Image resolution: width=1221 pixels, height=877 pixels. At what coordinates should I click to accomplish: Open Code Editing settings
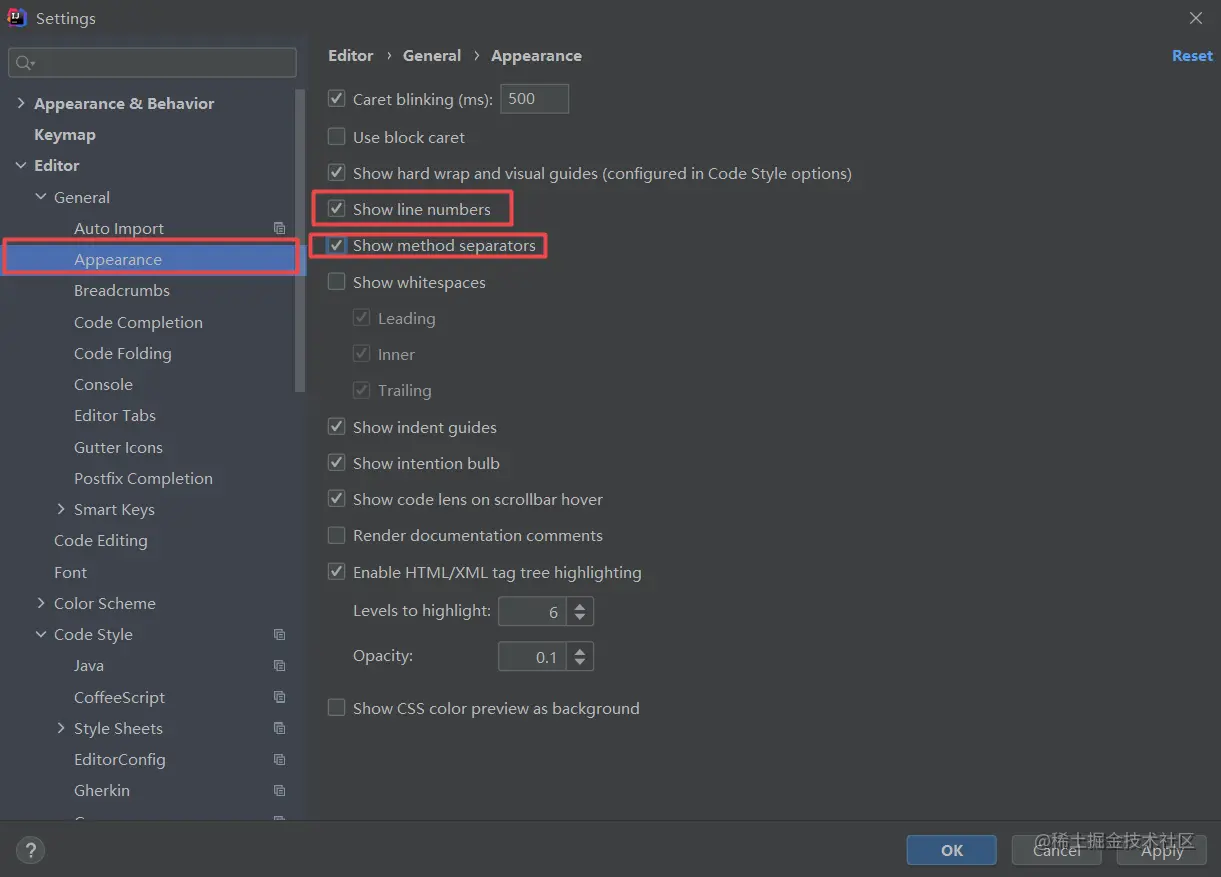tap(101, 540)
